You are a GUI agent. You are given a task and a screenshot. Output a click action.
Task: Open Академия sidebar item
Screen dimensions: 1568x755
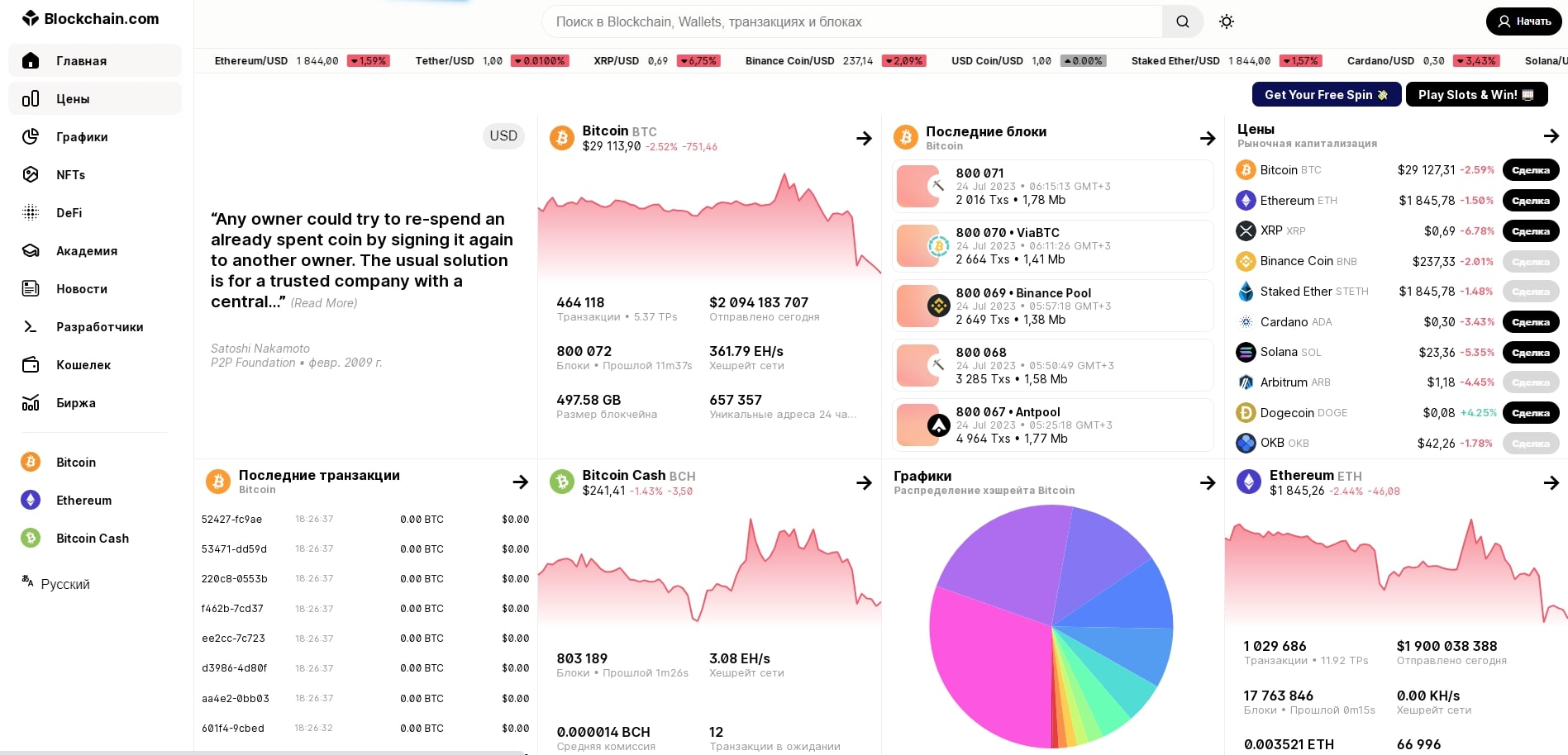95,250
